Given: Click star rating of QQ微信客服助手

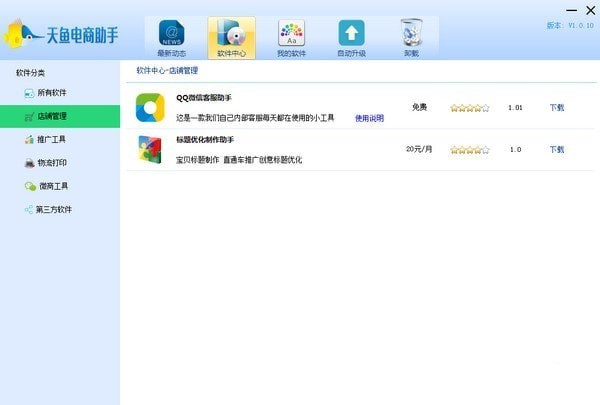Looking at the screenshot, I should tap(469, 107).
